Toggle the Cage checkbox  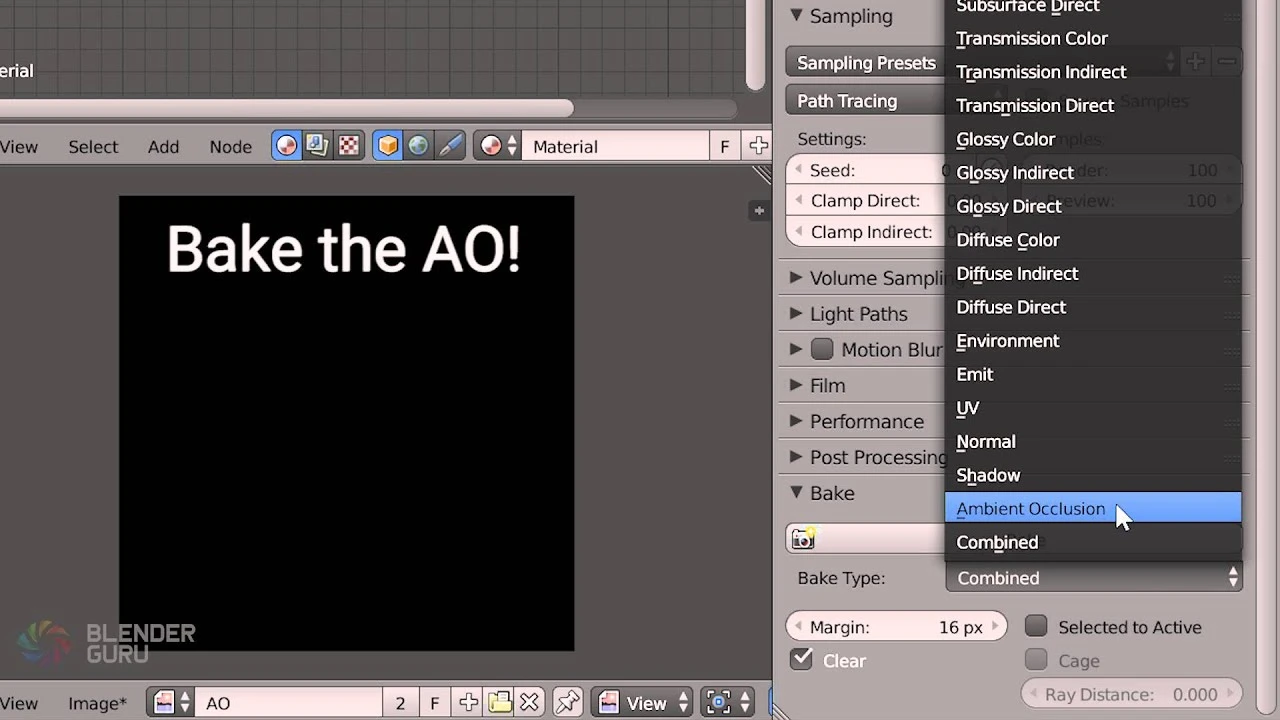(x=1036, y=660)
